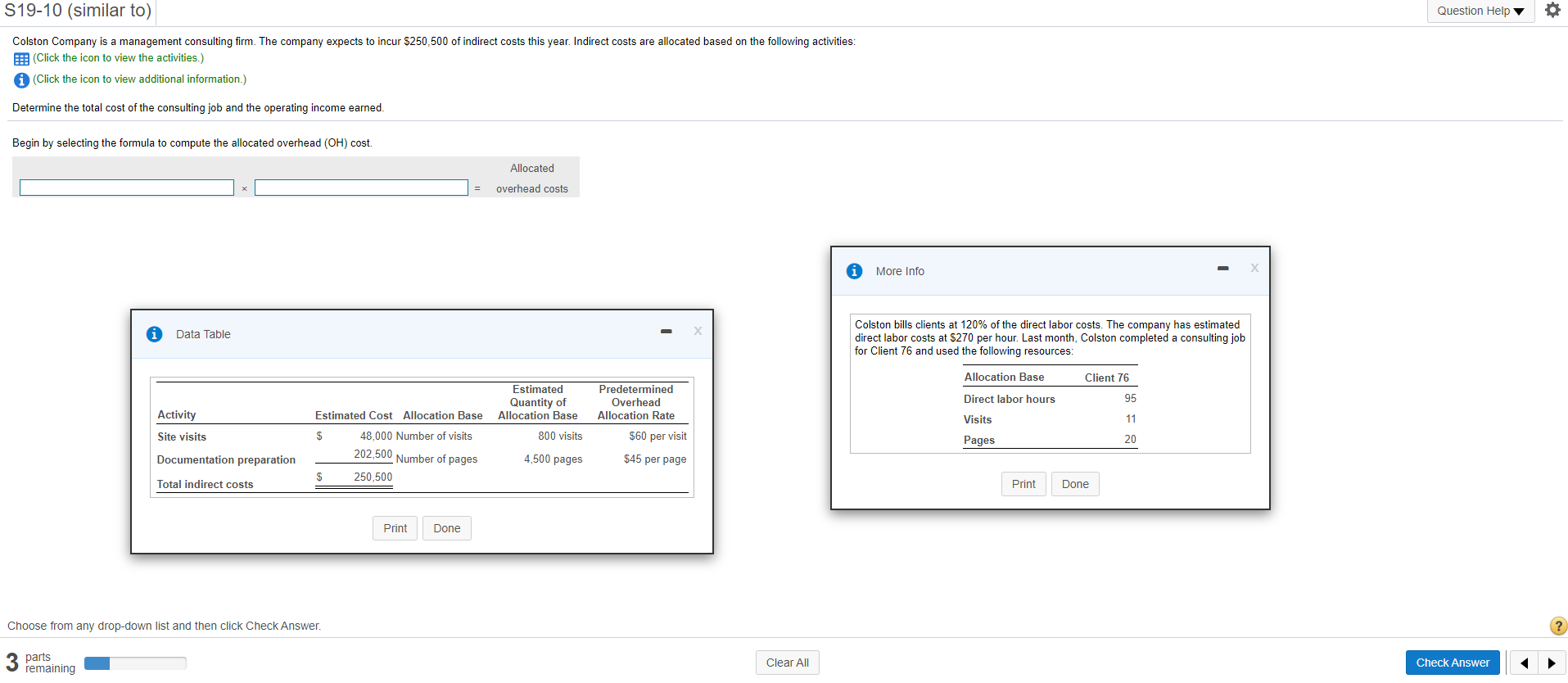Open the second formula dropdown field
This screenshot has height=683, width=1568.
pyautogui.click(x=361, y=188)
